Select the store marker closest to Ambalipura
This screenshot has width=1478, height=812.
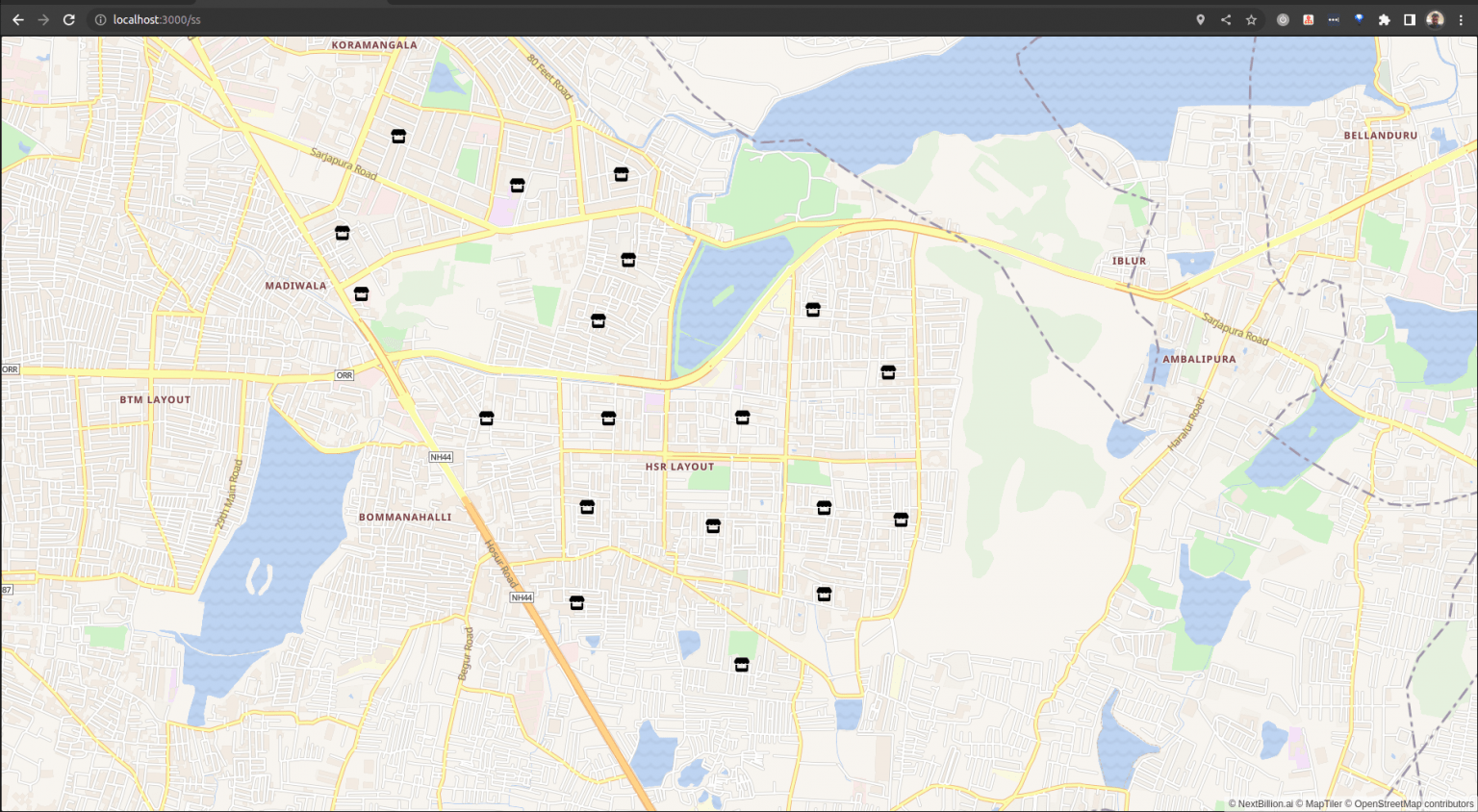[888, 372]
